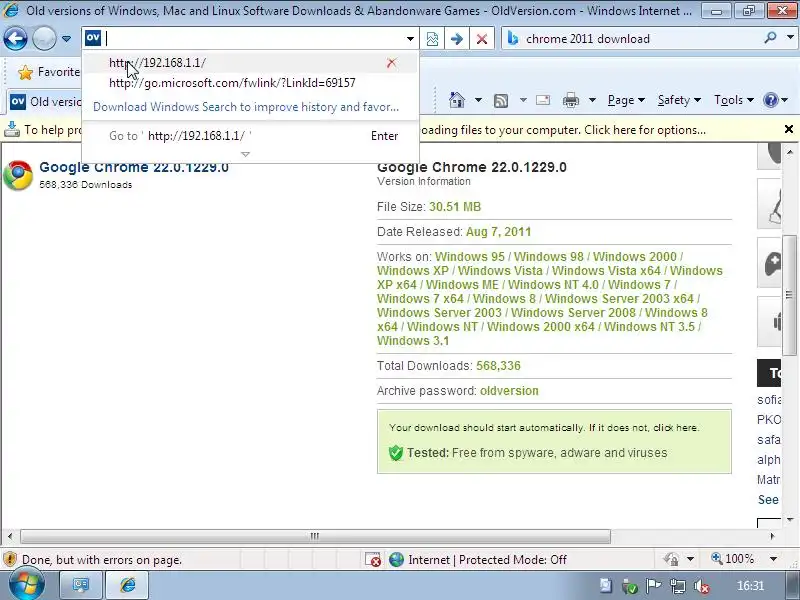Open the recent pages dropdown arrow
800x600 pixels.
[66, 39]
